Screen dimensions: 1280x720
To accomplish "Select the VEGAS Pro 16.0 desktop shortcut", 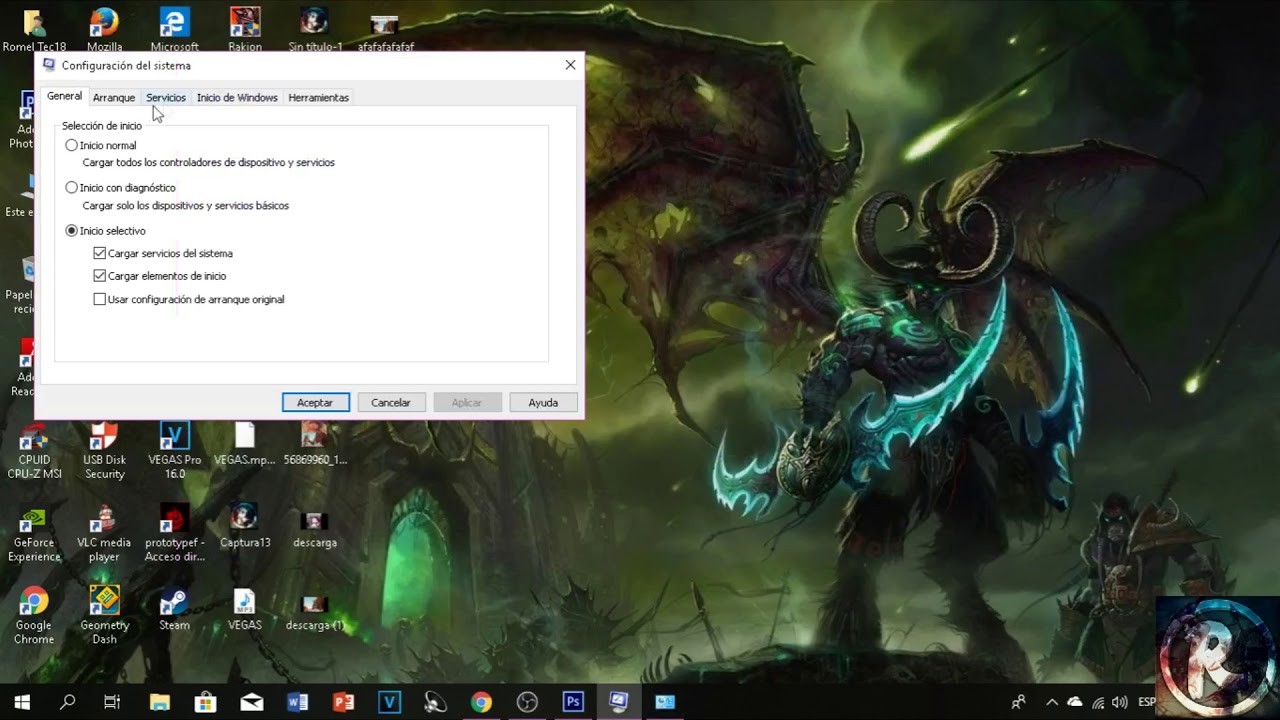I will [174, 450].
